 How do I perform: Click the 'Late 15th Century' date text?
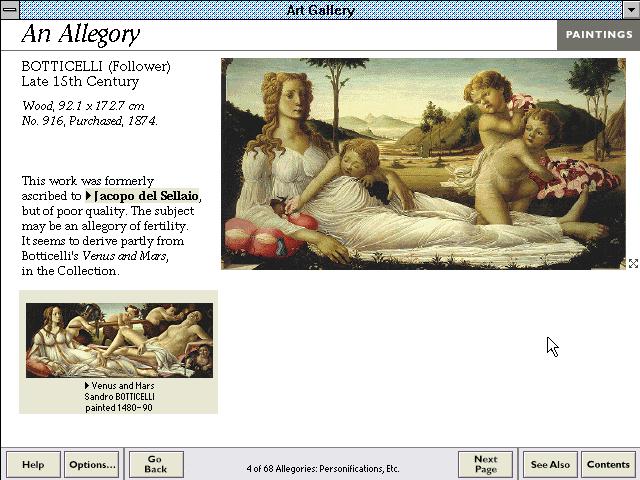pos(80,81)
